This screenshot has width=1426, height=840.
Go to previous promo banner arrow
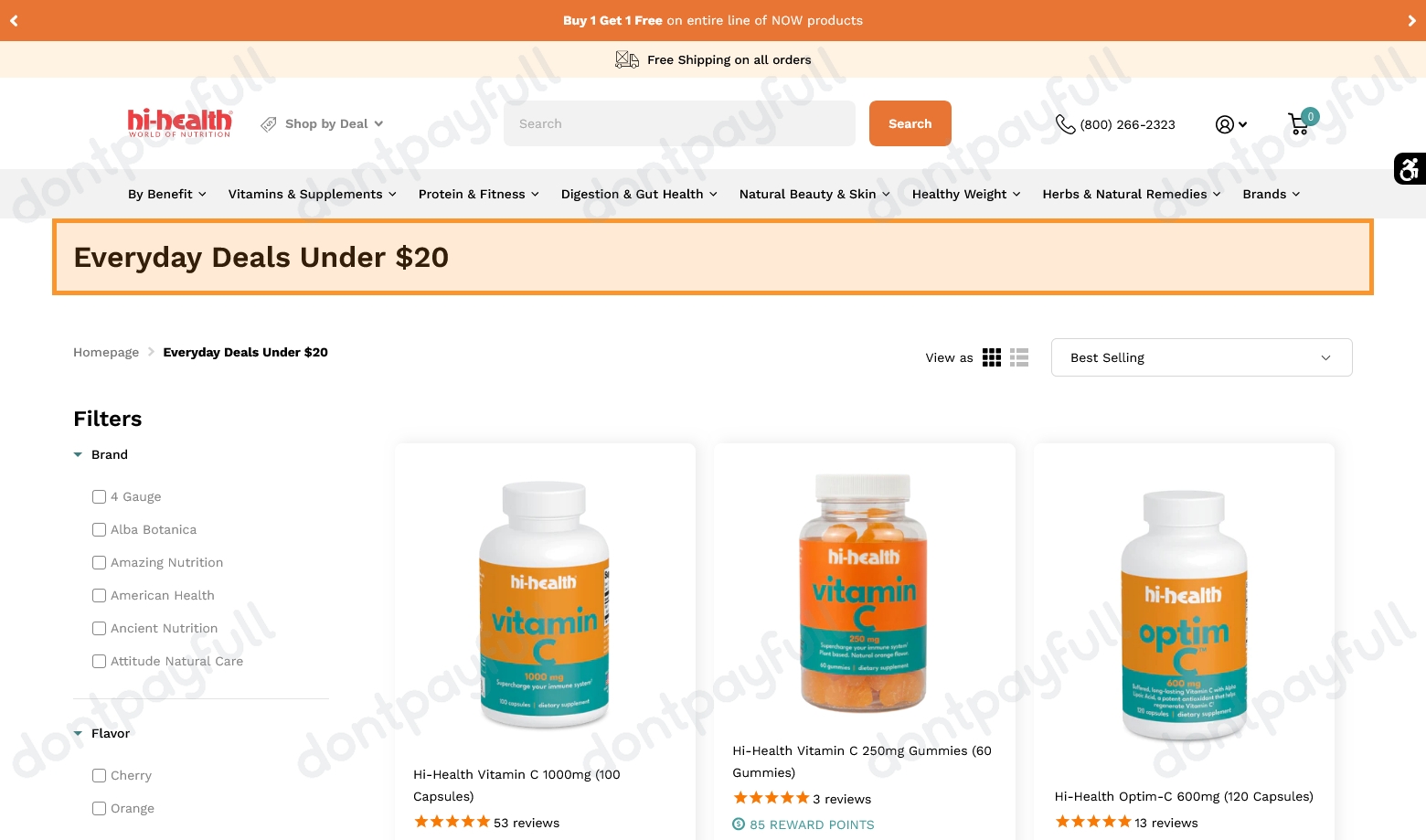click(x=14, y=20)
